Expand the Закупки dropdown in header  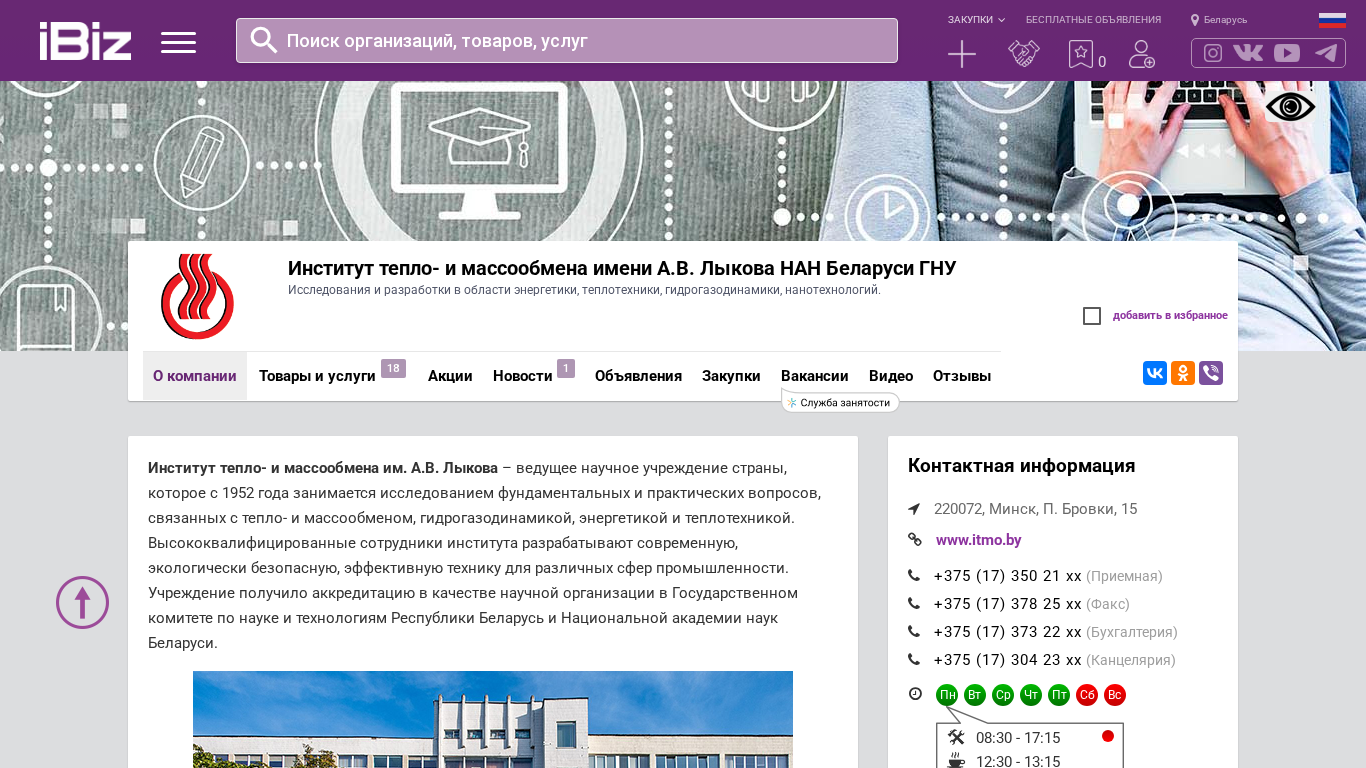(x=976, y=20)
